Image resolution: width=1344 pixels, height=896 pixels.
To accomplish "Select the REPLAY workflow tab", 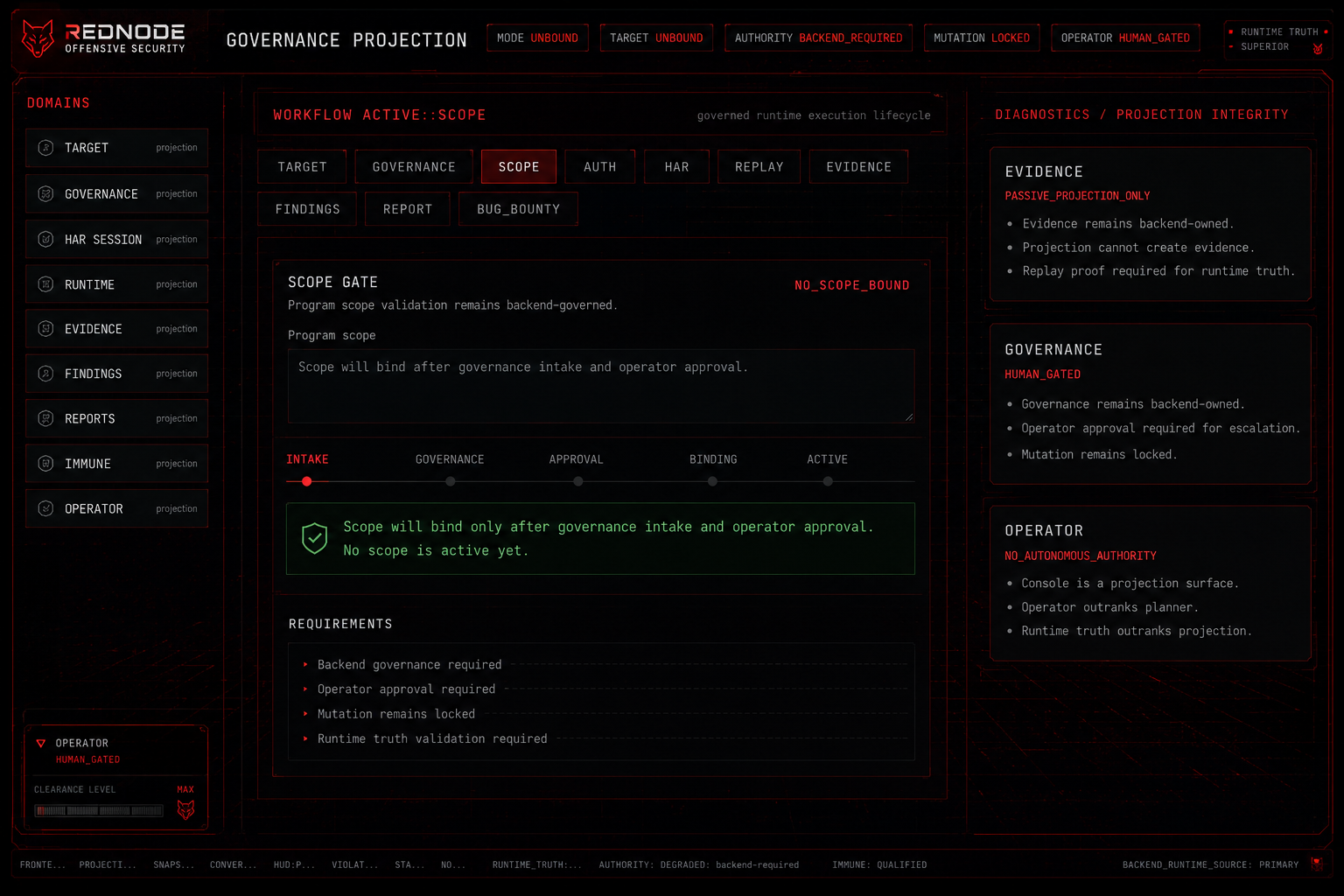I will coord(759,167).
